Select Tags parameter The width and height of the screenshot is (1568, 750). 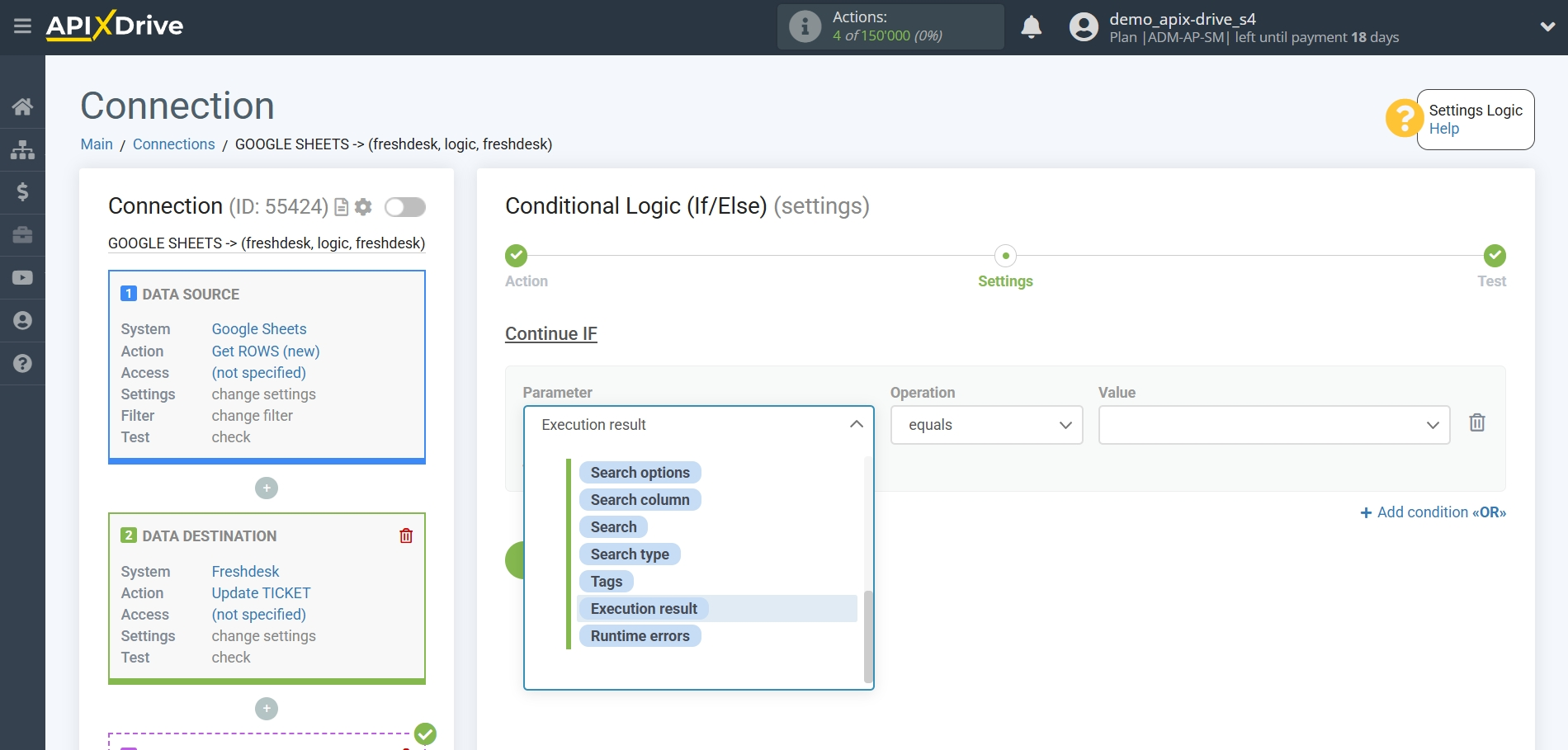click(x=607, y=582)
